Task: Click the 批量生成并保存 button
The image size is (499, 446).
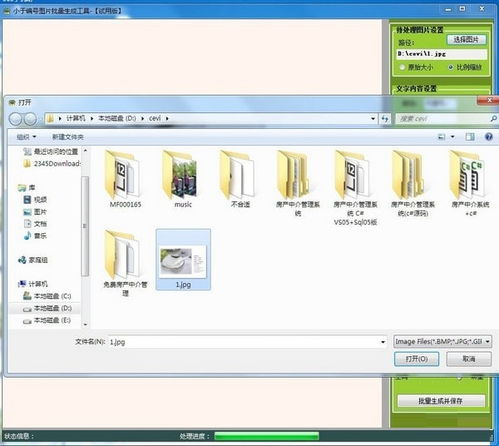Action: [441, 401]
